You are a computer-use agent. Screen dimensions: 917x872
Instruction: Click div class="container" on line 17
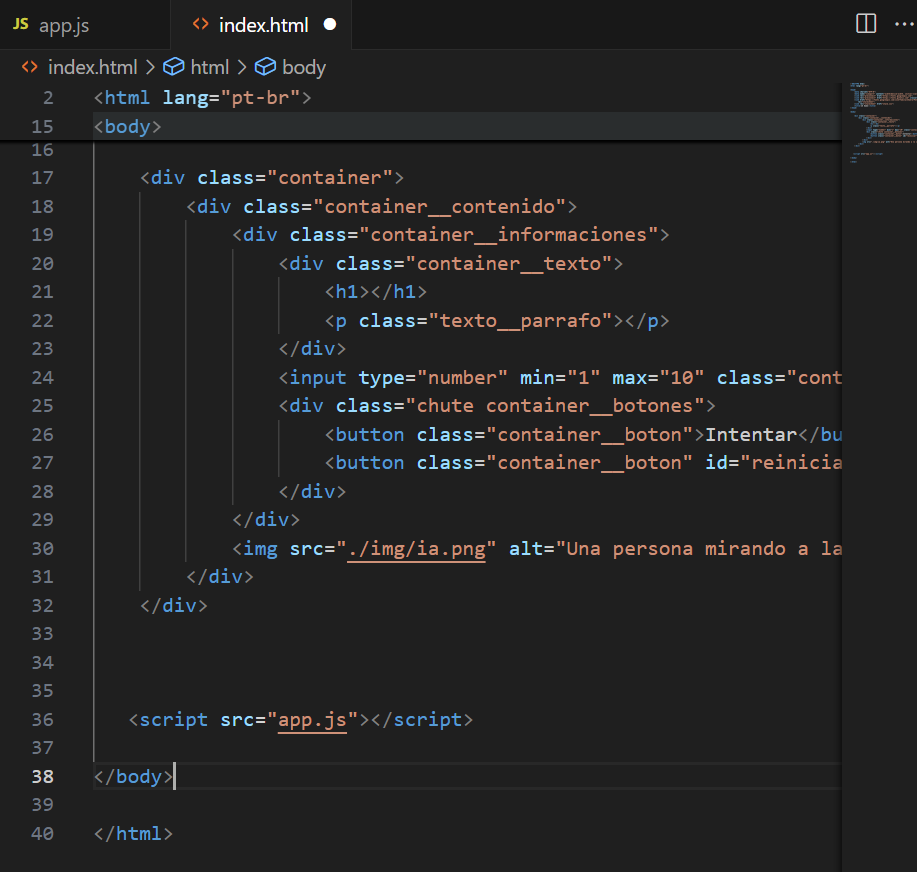coord(272,178)
